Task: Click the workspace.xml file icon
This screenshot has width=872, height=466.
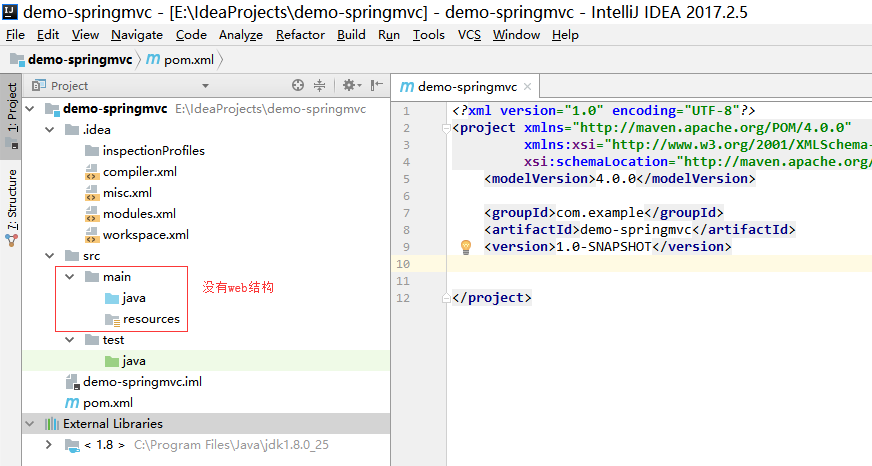Action: [92, 235]
